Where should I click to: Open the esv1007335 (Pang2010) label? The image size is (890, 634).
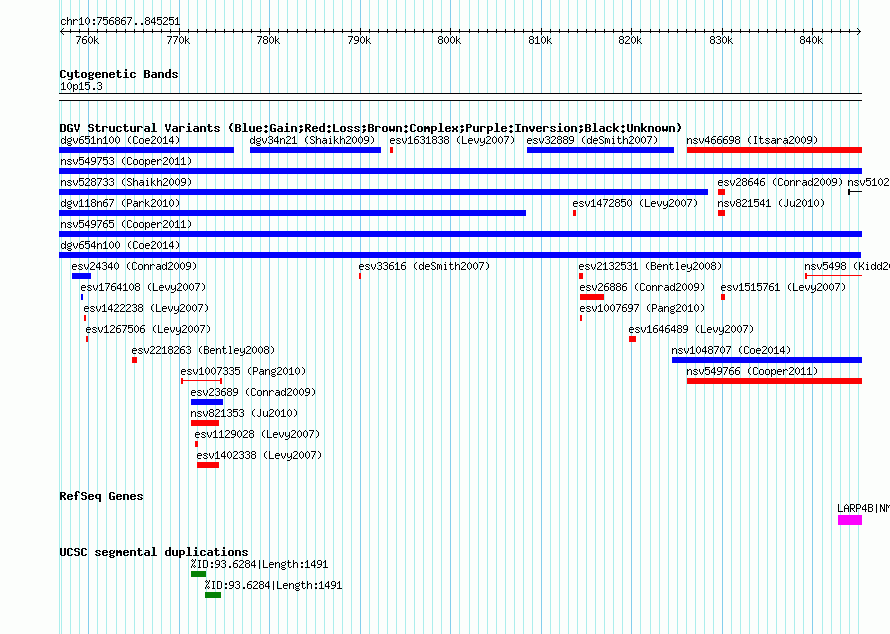coord(243,371)
